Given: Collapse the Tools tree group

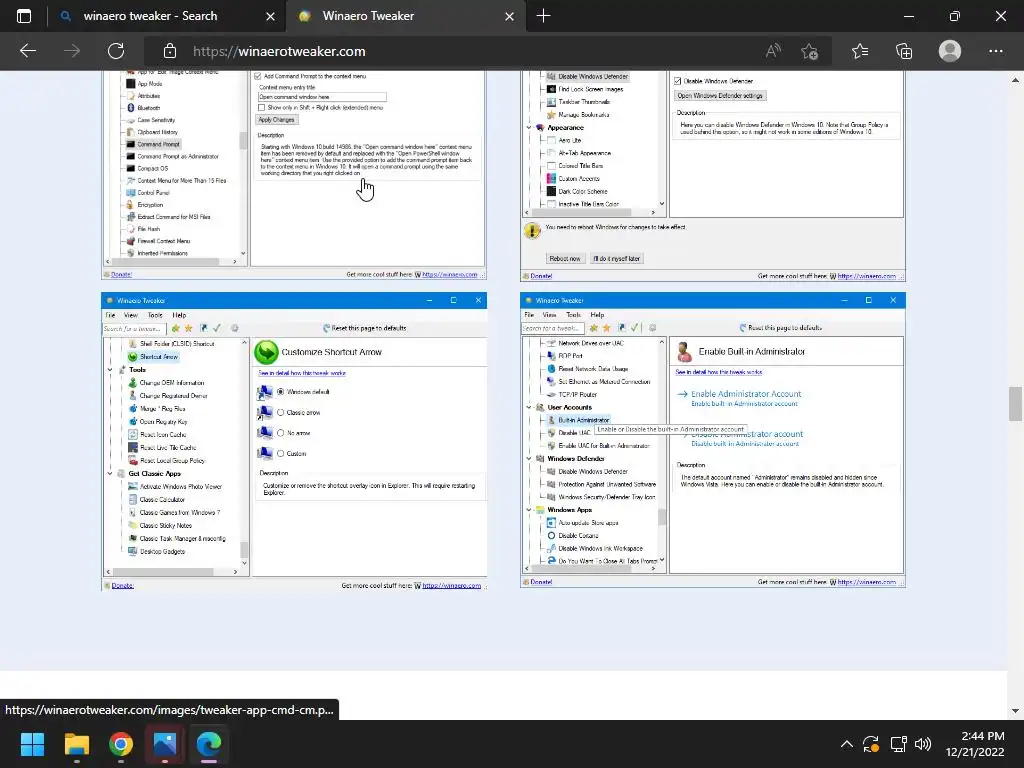Looking at the screenshot, I should pos(110,370).
